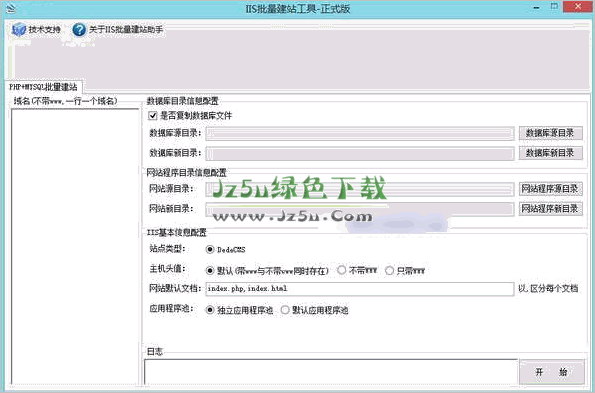Click the 日志 label

(155, 352)
